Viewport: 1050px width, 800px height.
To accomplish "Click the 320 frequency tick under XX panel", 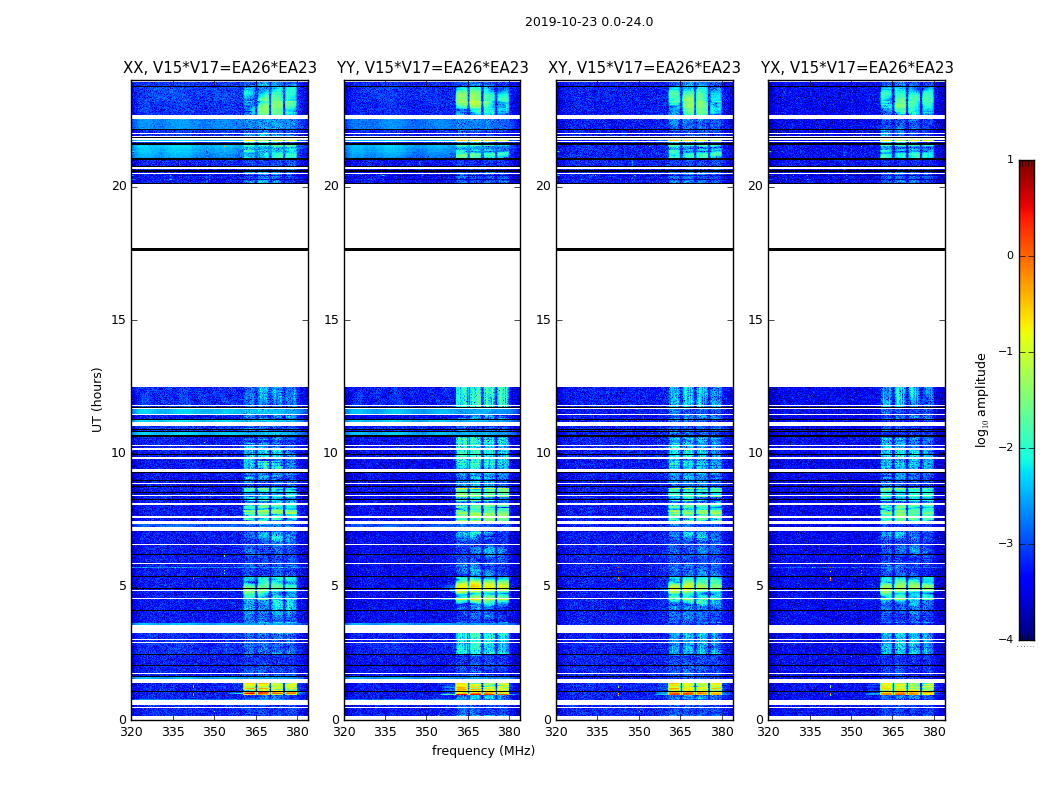I will click(131, 731).
